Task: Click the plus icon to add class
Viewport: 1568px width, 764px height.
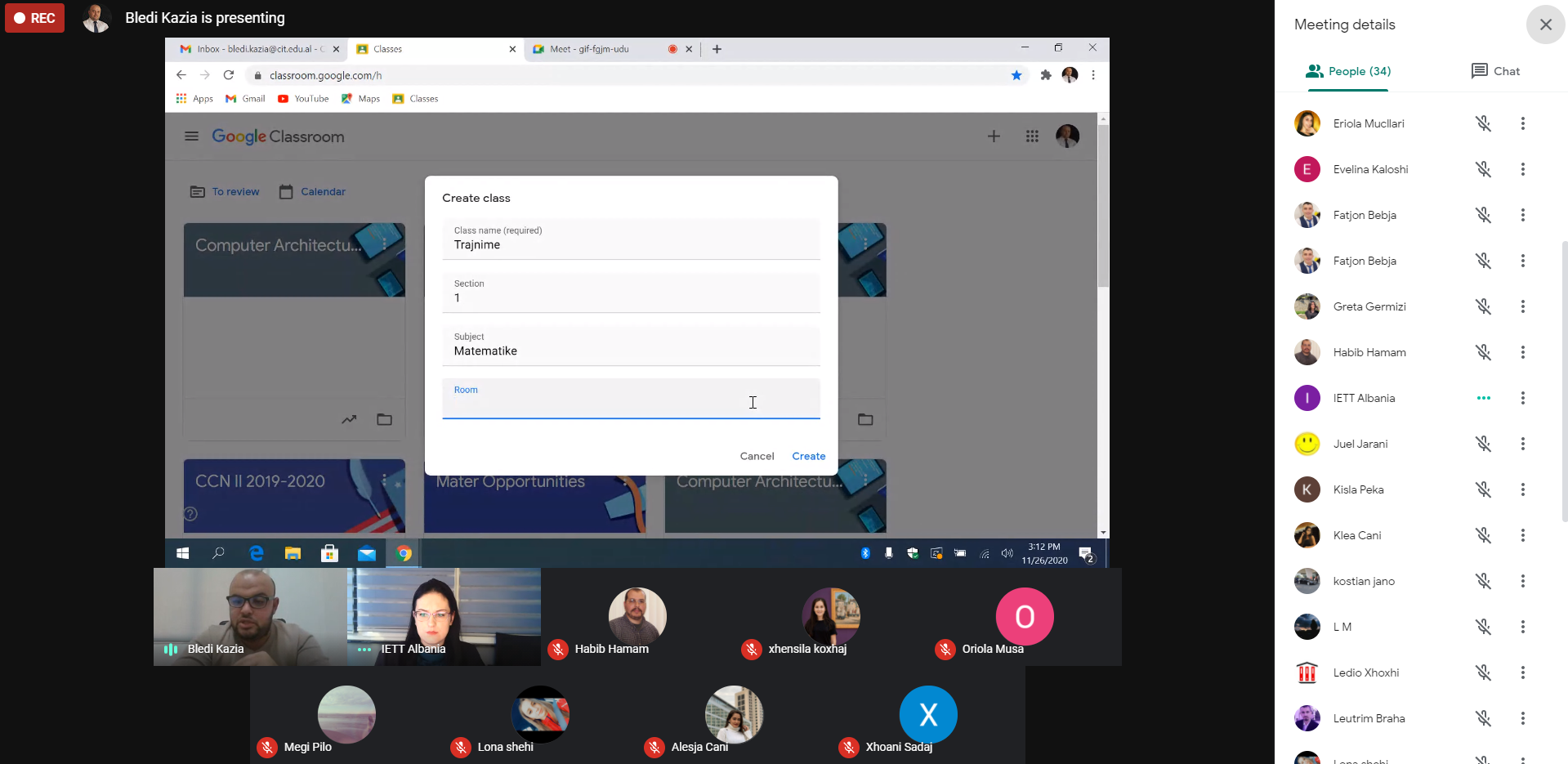Action: coord(994,136)
